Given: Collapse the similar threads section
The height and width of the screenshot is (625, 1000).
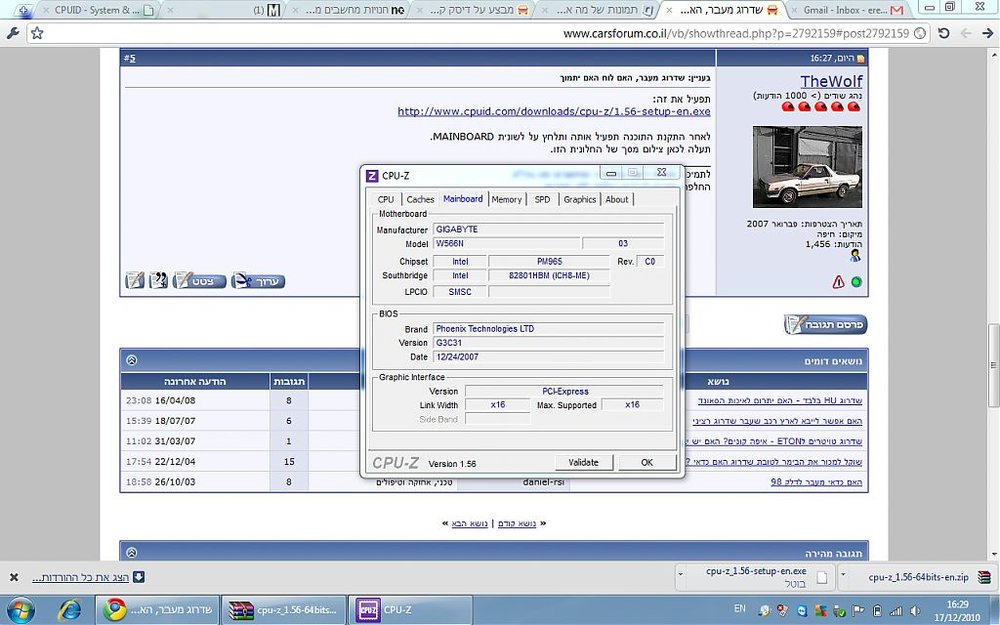Looking at the screenshot, I should [131, 360].
